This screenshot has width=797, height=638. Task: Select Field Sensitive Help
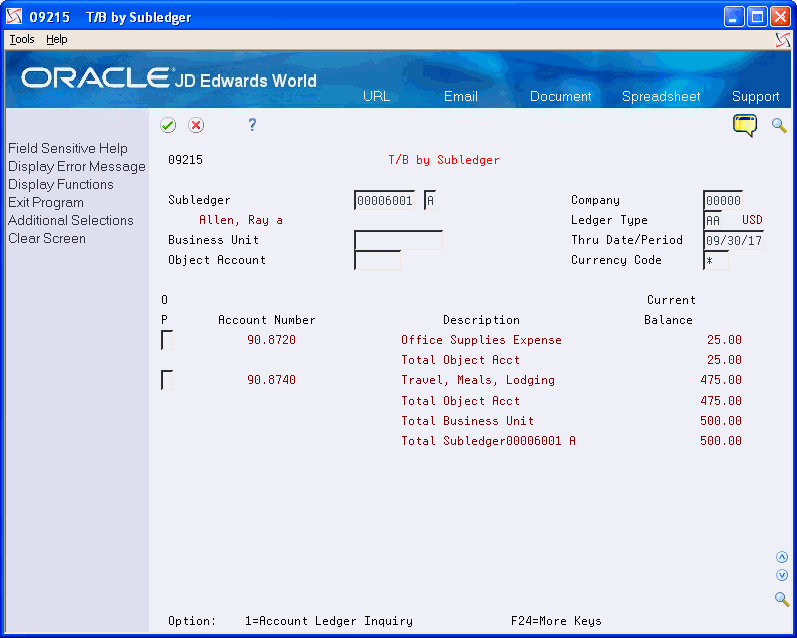pyautogui.click(x=68, y=148)
